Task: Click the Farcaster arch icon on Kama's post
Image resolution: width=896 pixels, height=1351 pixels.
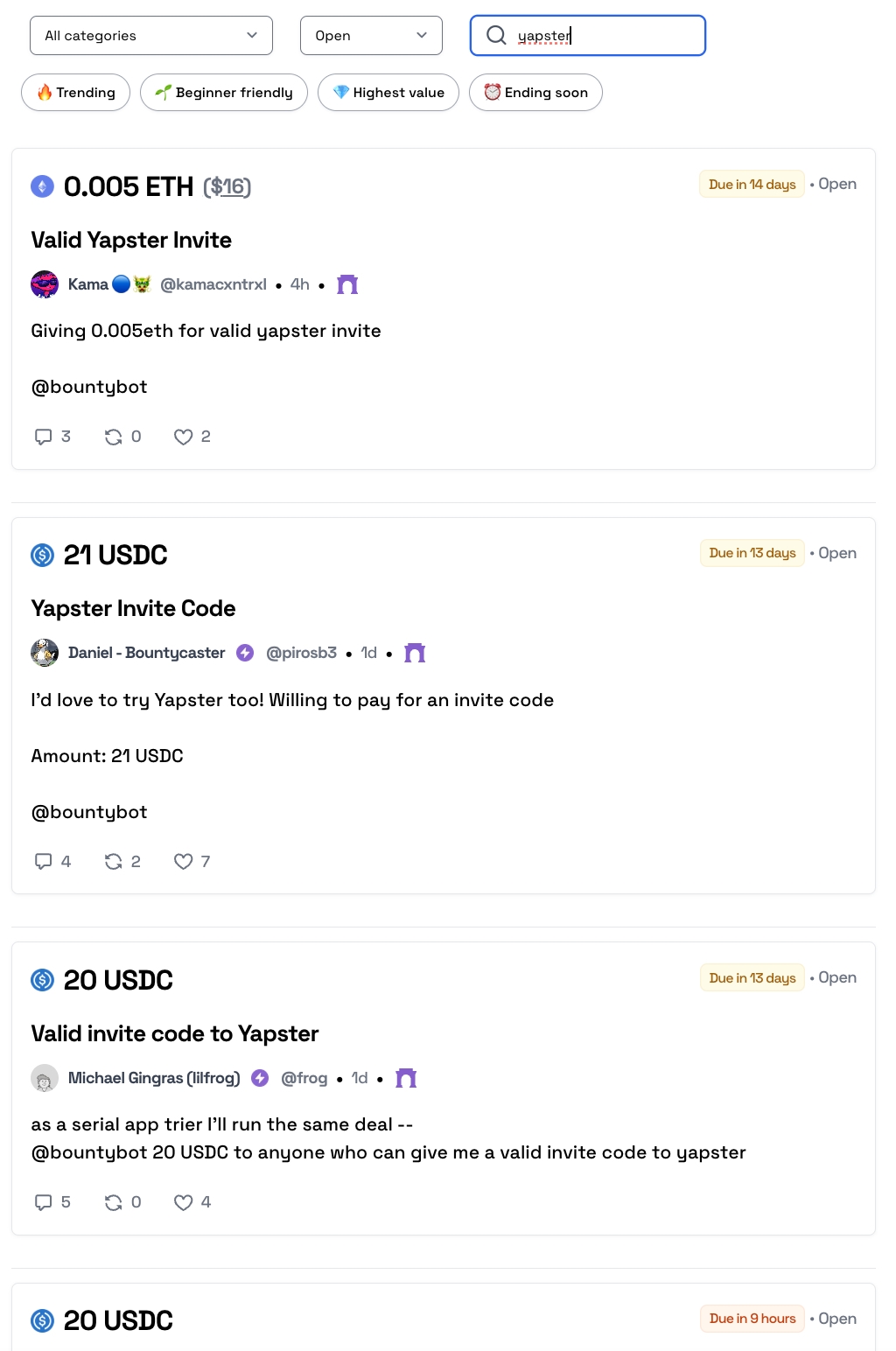Action: 347,283
